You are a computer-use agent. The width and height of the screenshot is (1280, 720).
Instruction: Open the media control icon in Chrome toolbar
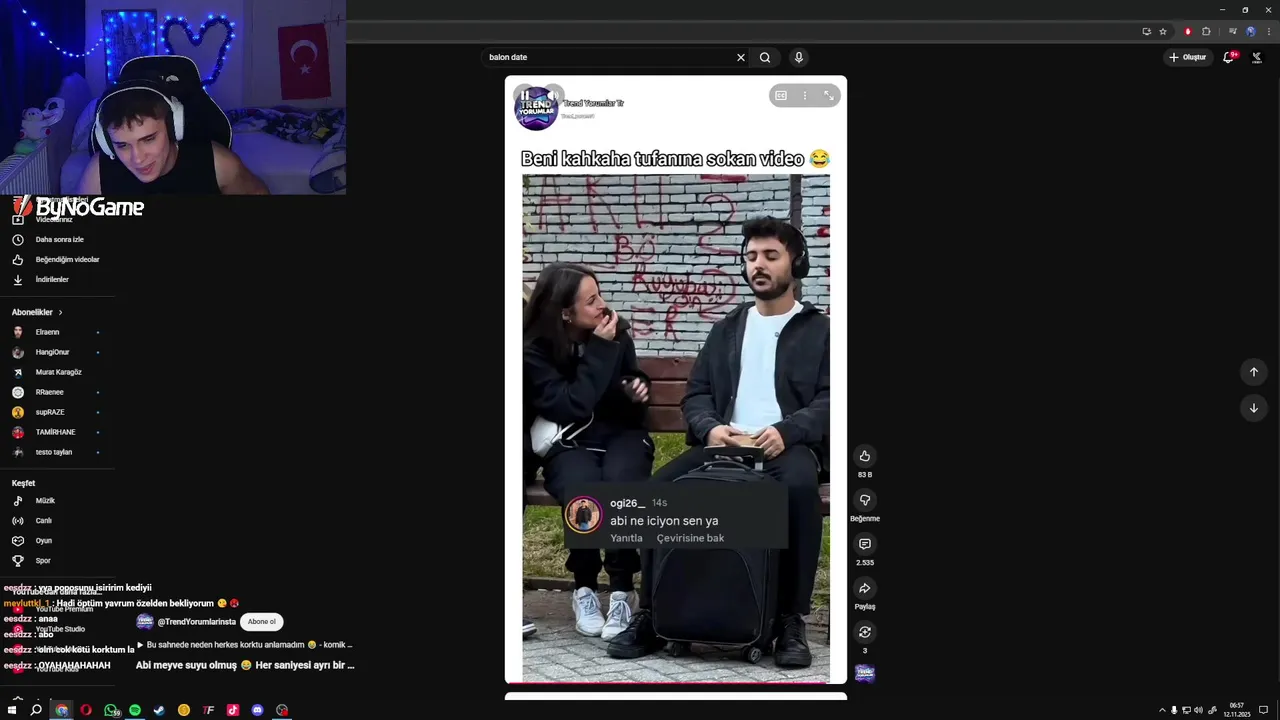(x=1233, y=31)
